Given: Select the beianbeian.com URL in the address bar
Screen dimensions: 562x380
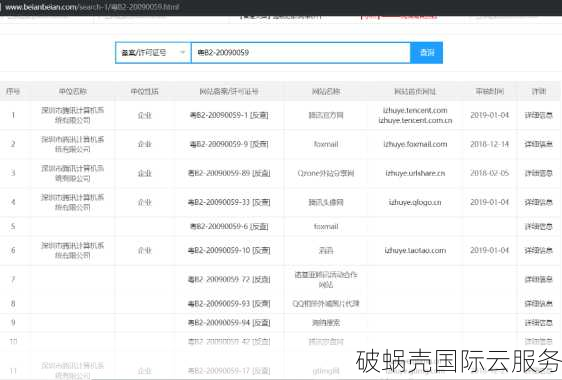Looking at the screenshot, I should coord(92,7).
